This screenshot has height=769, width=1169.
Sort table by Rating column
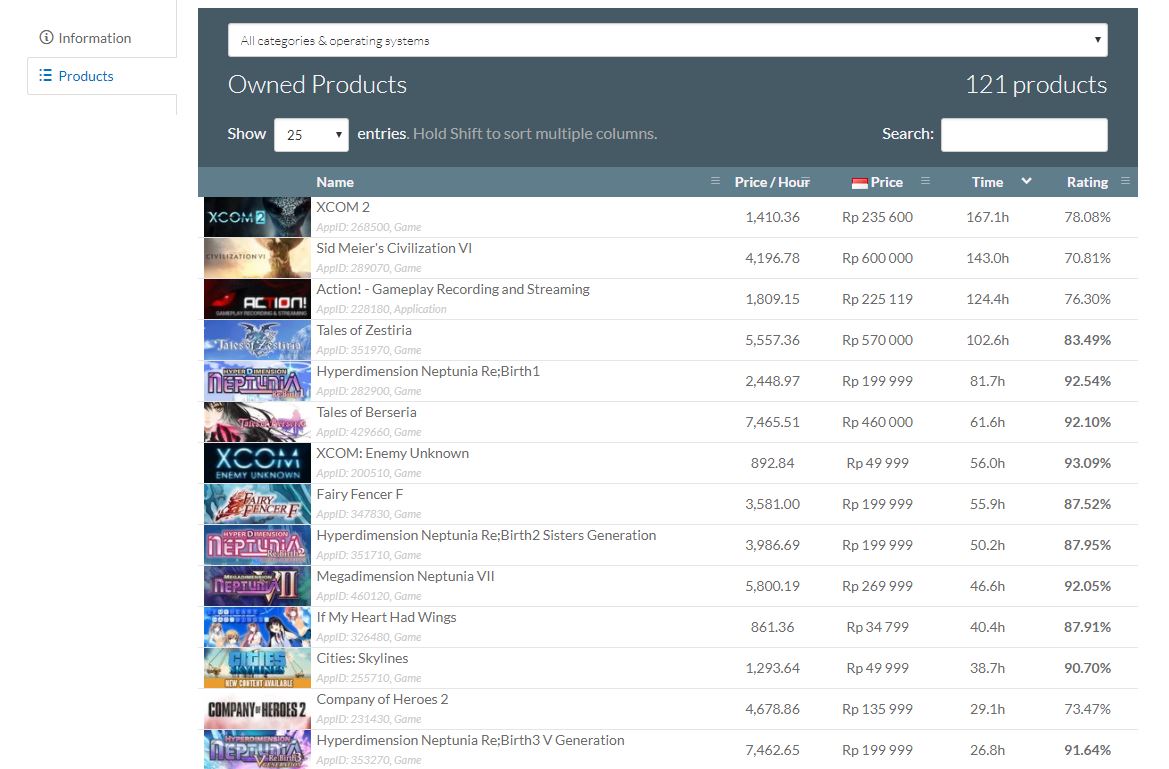point(1087,182)
